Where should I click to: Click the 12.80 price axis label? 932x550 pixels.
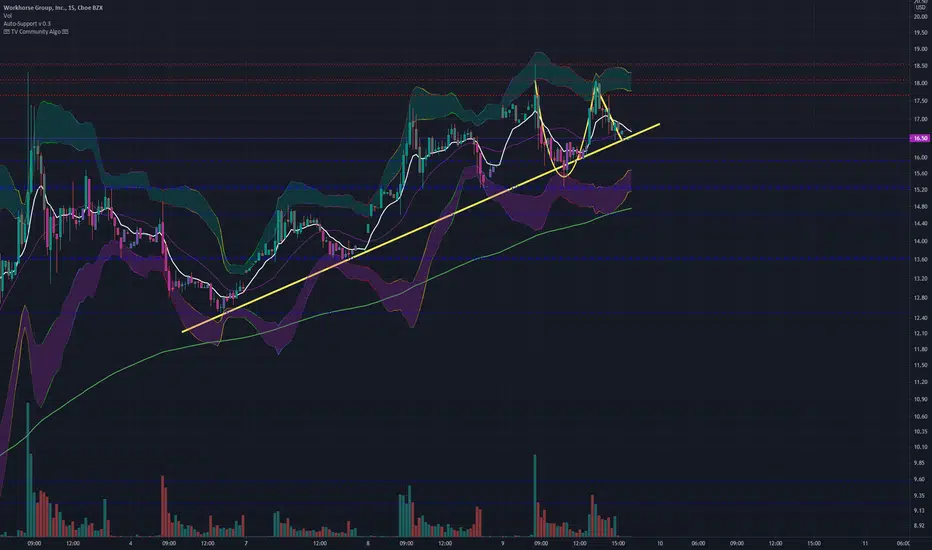pyautogui.click(x=920, y=298)
